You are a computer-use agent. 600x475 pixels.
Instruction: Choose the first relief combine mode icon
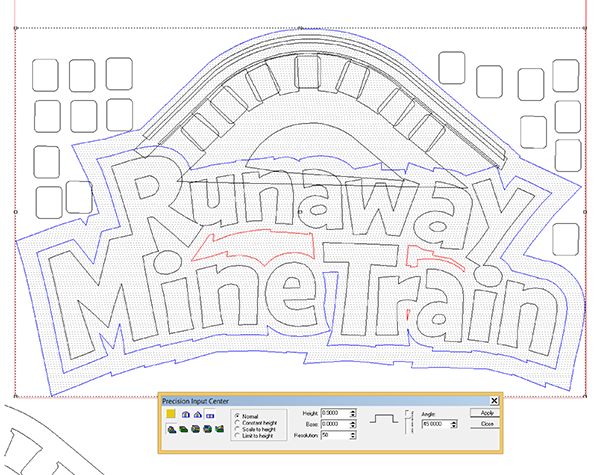[172, 429]
